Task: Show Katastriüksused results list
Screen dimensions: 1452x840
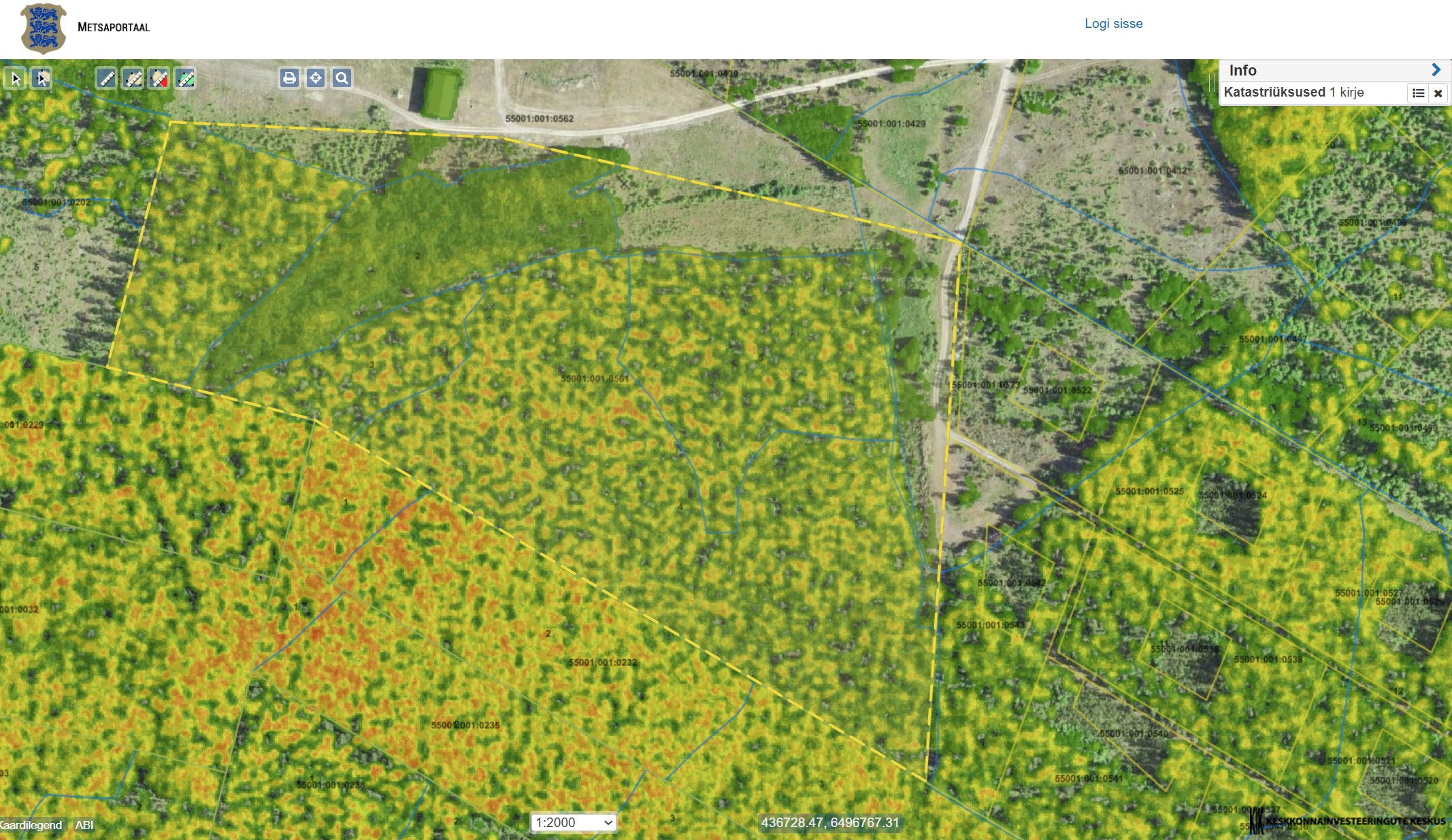Action: coord(1418,93)
